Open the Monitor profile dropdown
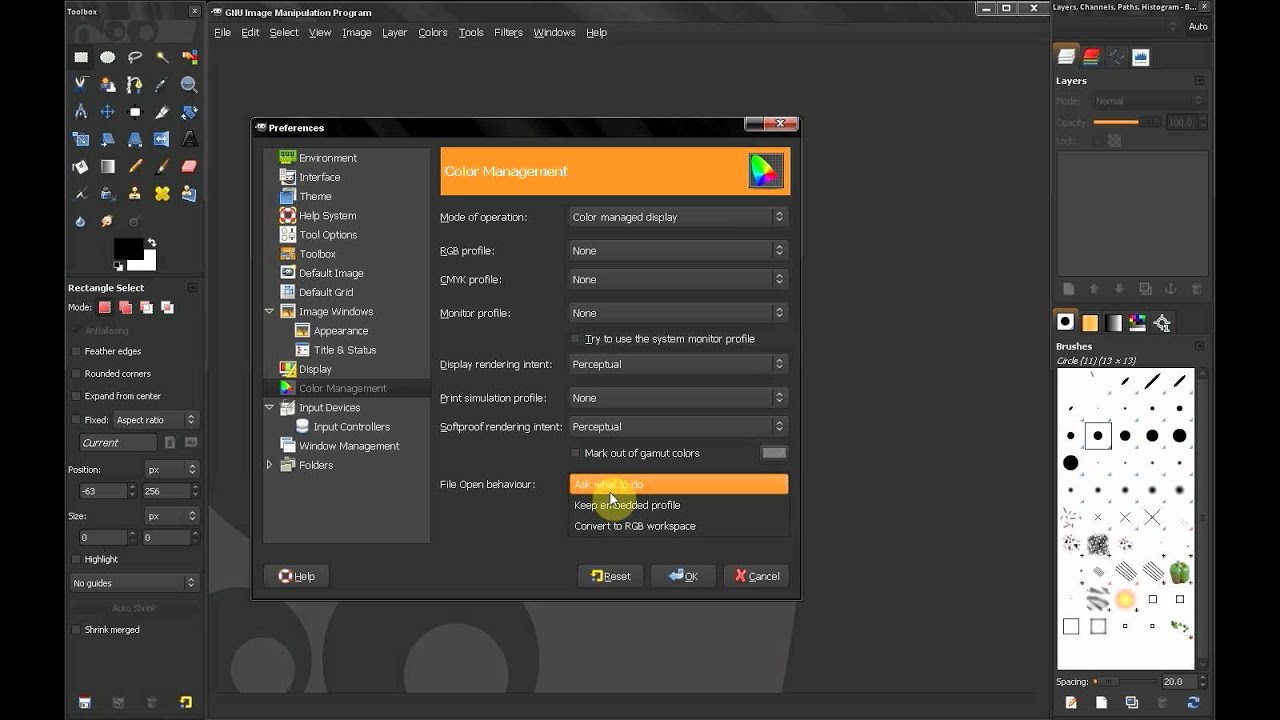The image size is (1280, 720). 678,313
